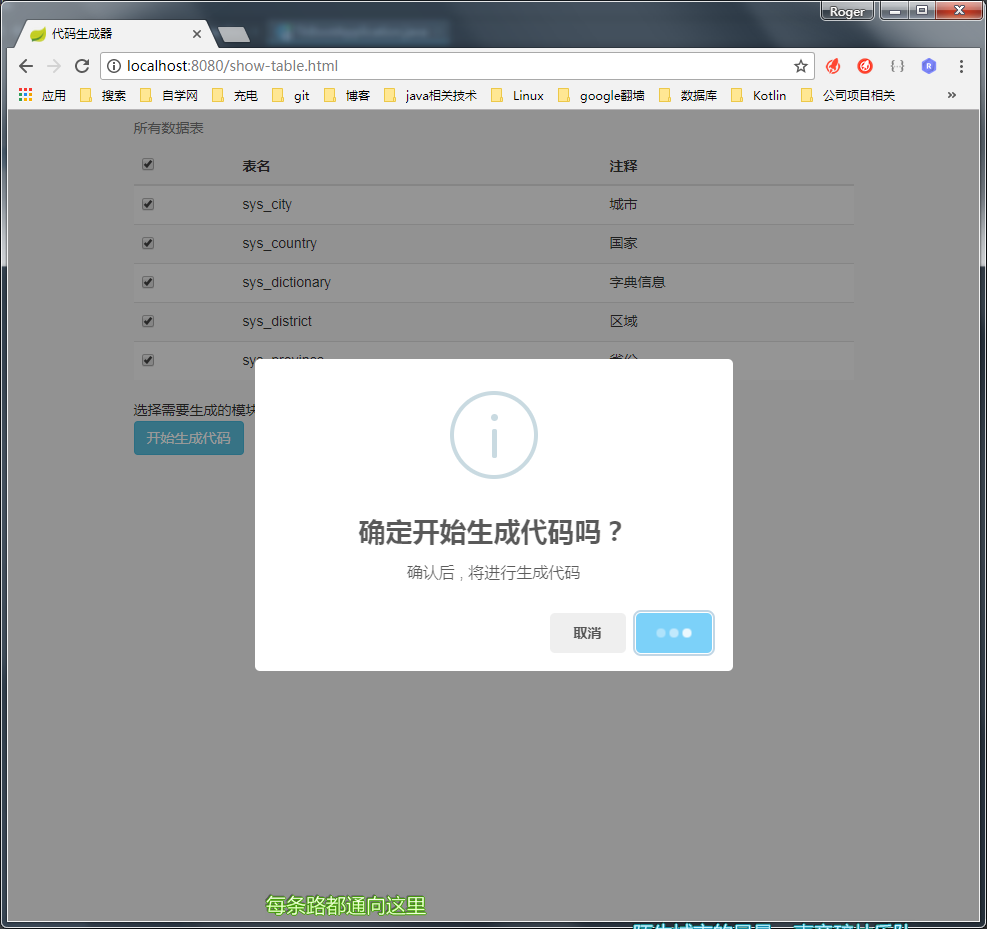Open the 应用 apps grid shortcut
This screenshot has width=987, height=929.
[42, 95]
